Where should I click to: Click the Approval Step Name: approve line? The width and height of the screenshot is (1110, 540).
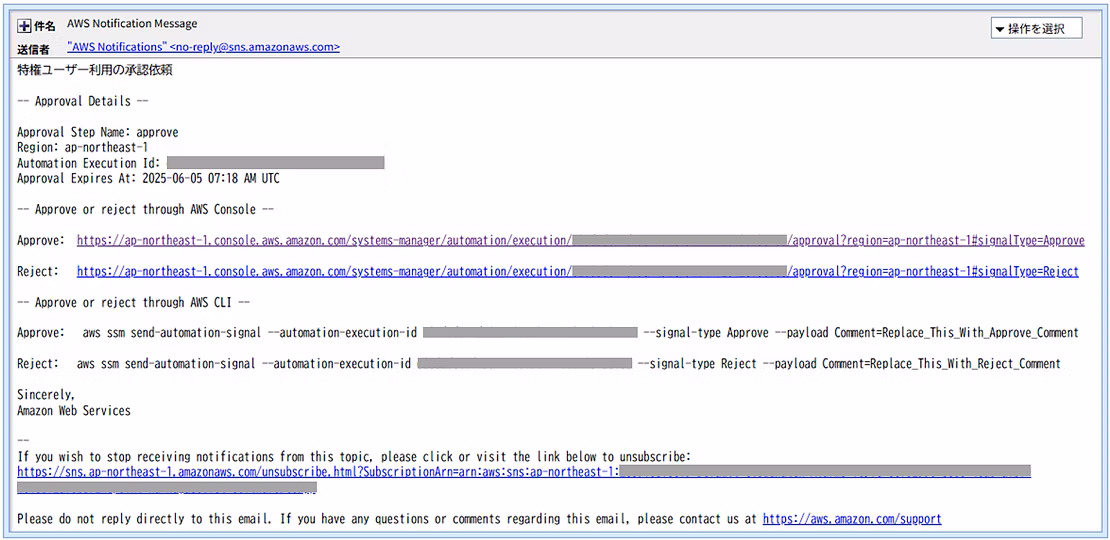[x=98, y=132]
